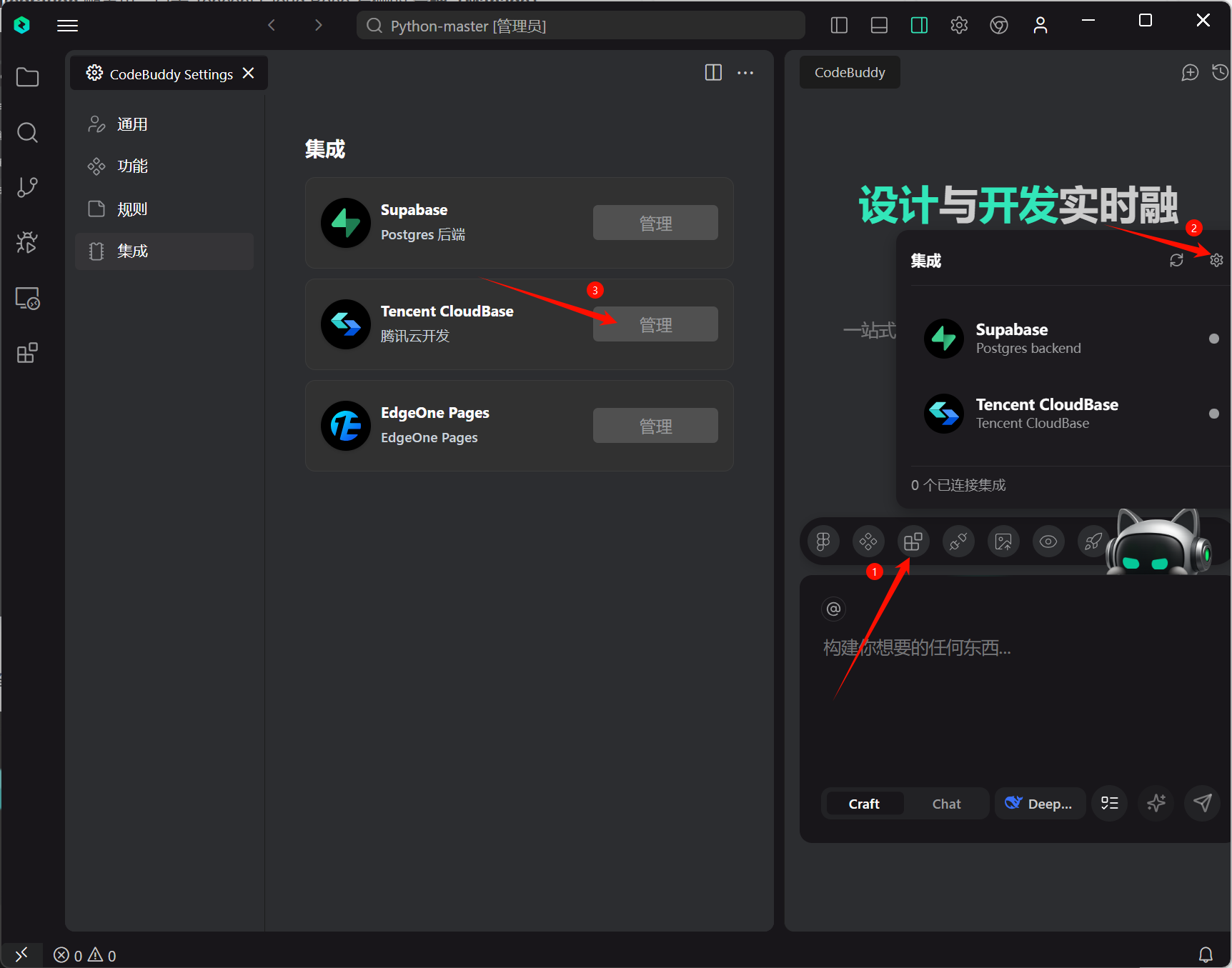Click the integrations icon in chat toolbar
This screenshot has width=1232, height=968.
click(x=913, y=542)
